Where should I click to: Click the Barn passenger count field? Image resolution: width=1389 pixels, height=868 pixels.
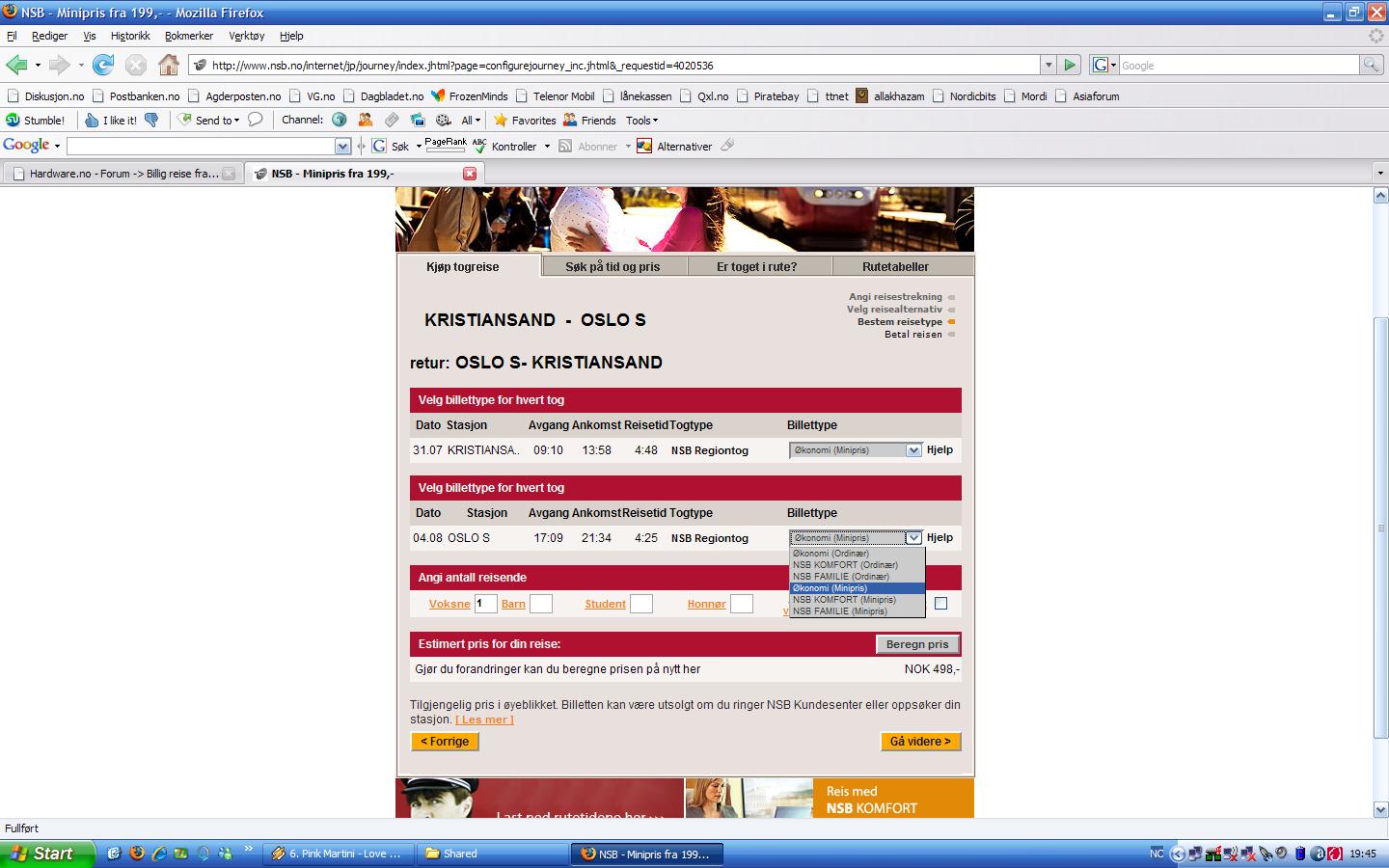click(541, 604)
